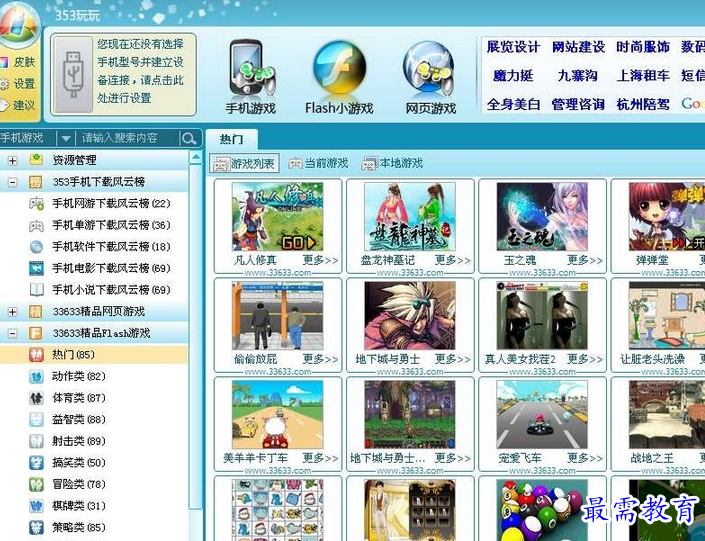Open the 宠爱飞车 game thumbnail
This screenshot has height=541, width=705.
pyautogui.click(x=542, y=414)
